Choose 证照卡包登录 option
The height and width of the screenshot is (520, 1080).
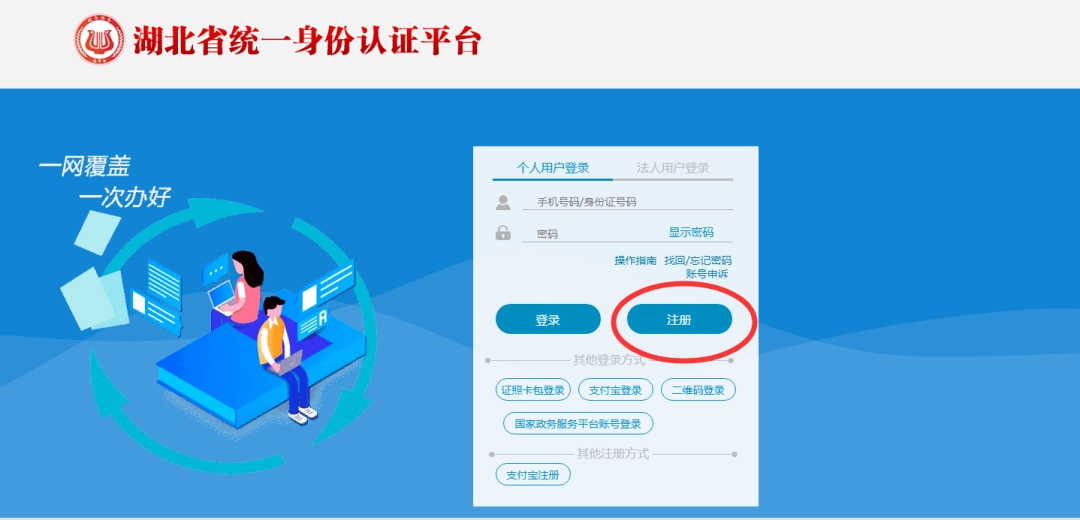(x=534, y=390)
